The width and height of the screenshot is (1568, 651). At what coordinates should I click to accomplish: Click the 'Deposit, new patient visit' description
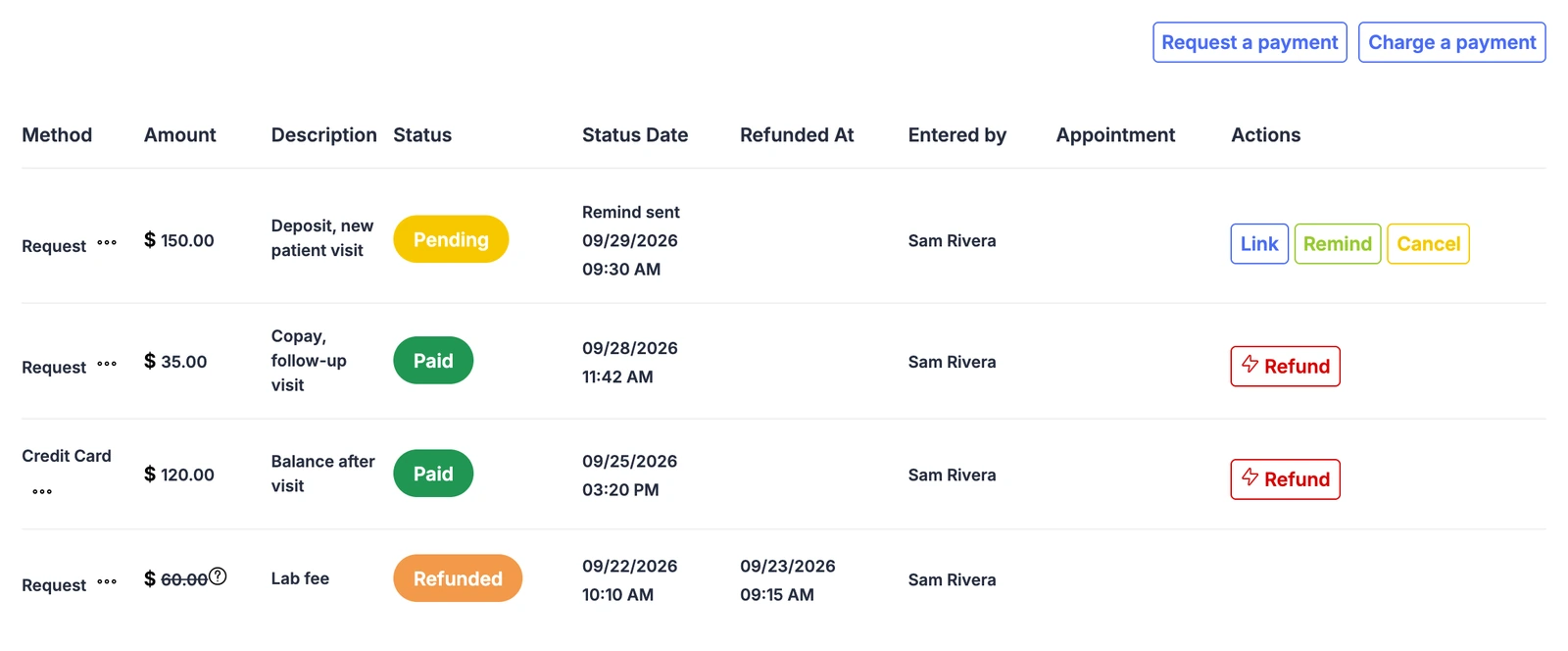[x=322, y=238]
